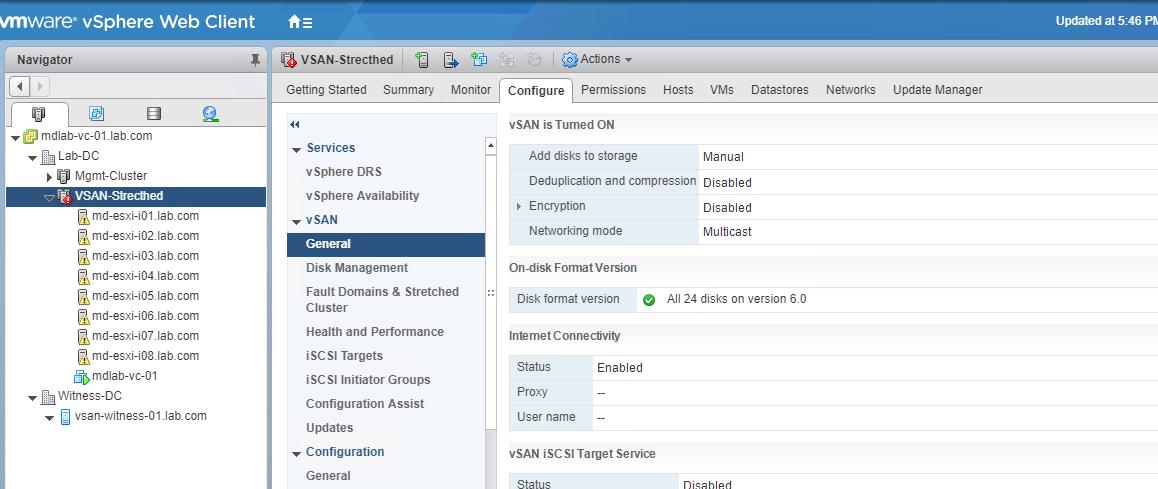Select the Configure tab
The height and width of the screenshot is (489, 1158).
click(x=536, y=90)
